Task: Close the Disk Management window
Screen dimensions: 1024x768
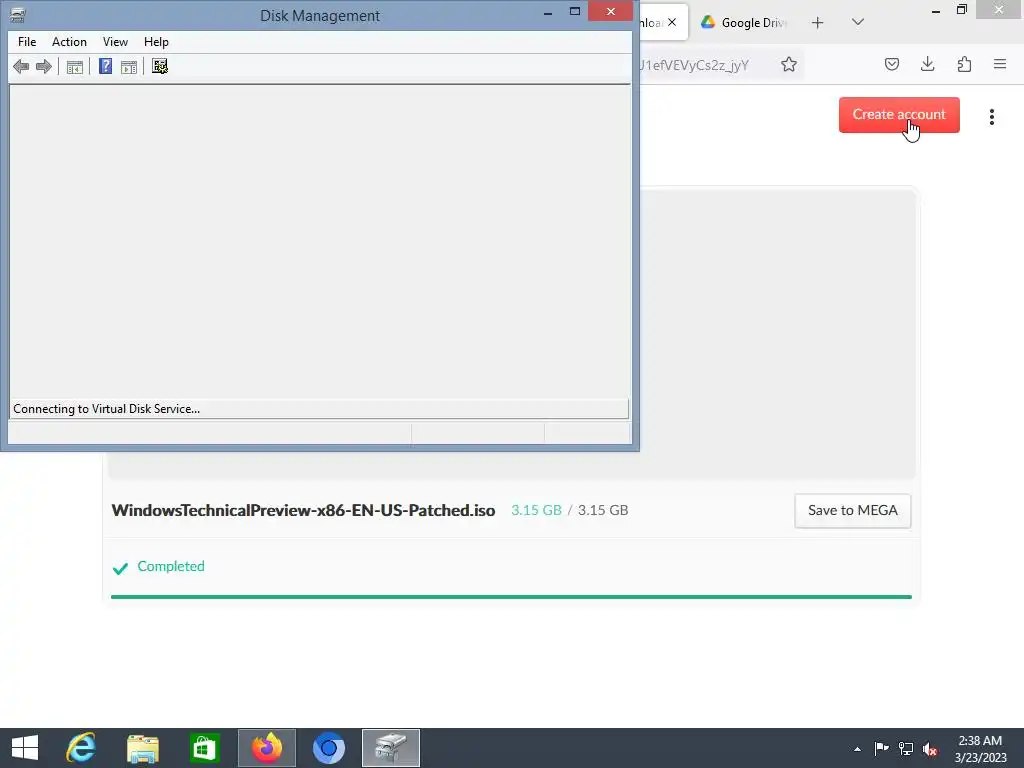Action: tap(611, 12)
